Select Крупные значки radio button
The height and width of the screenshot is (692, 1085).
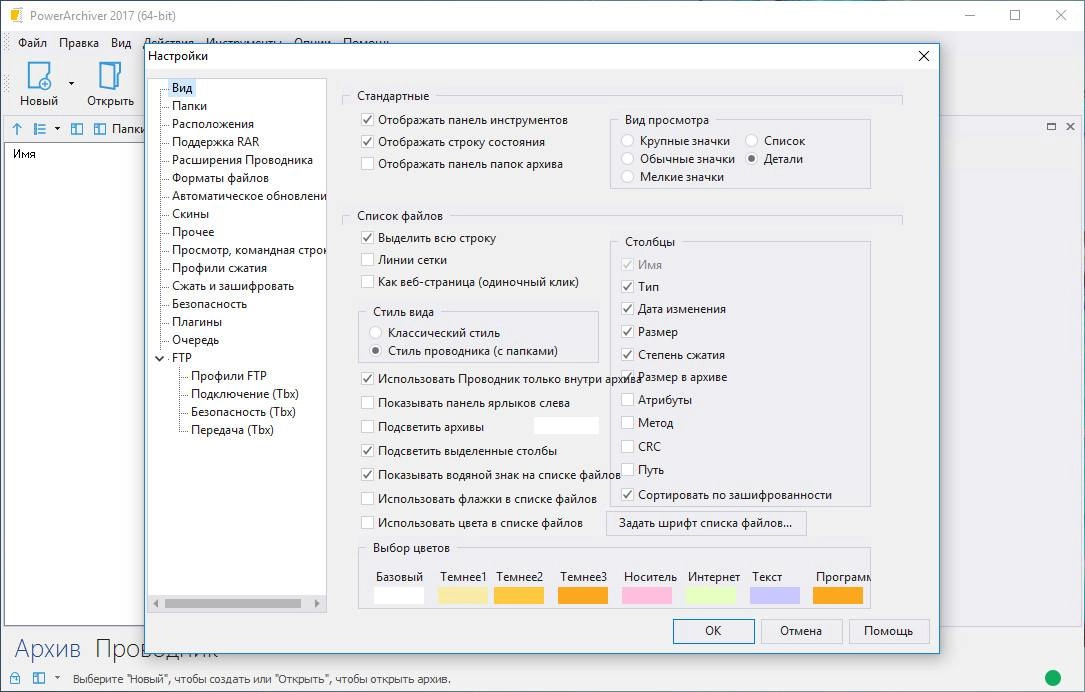click(x=628, y=140)
